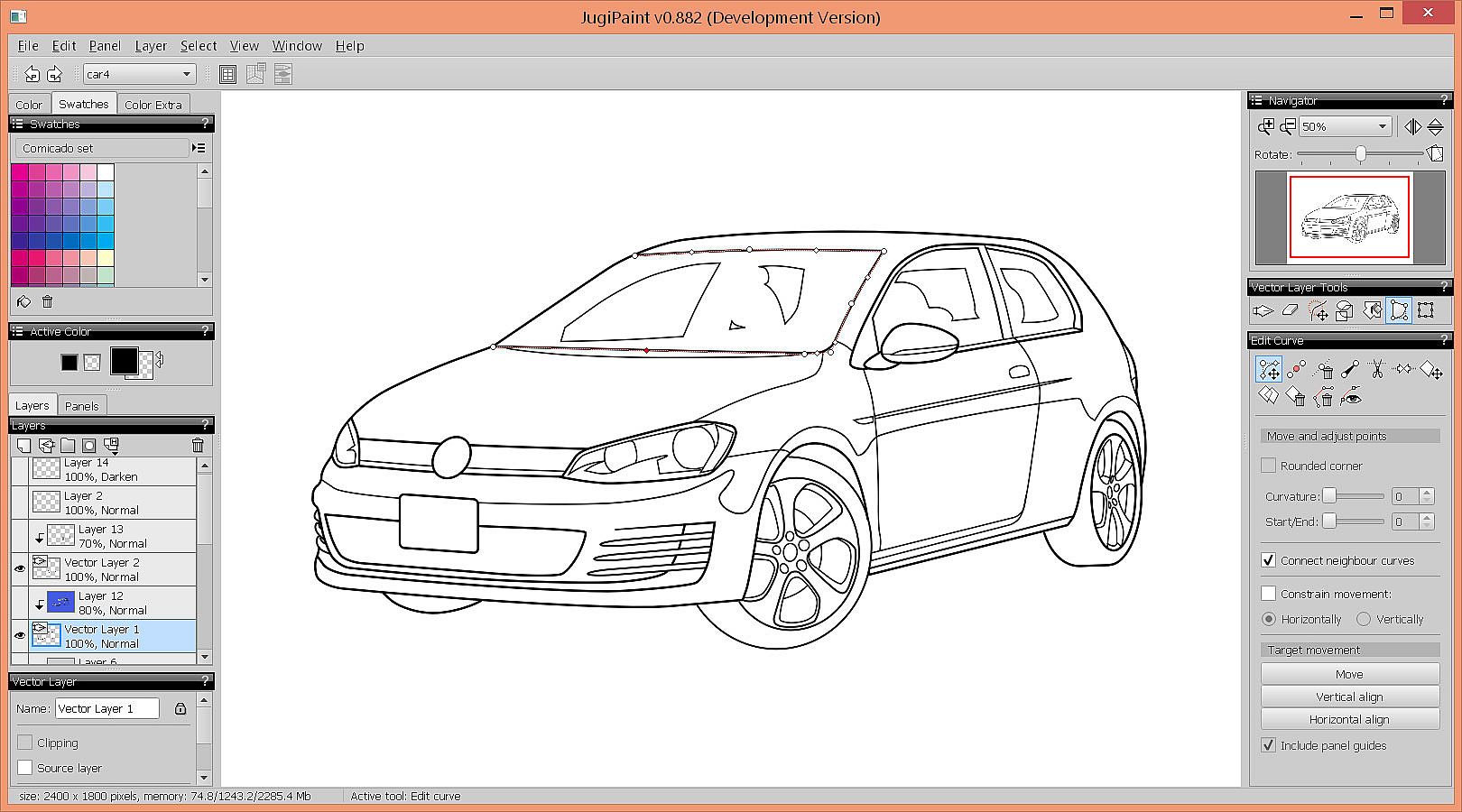Uncheck Connect neighbour curves
This screenshot has width=1462, height=812.
click(x=1269, y=560)
